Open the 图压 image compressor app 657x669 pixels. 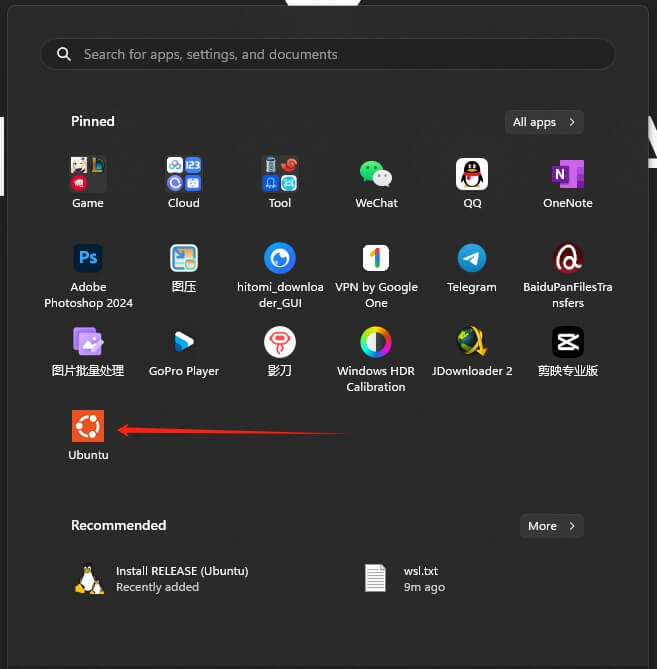[184, 268]
